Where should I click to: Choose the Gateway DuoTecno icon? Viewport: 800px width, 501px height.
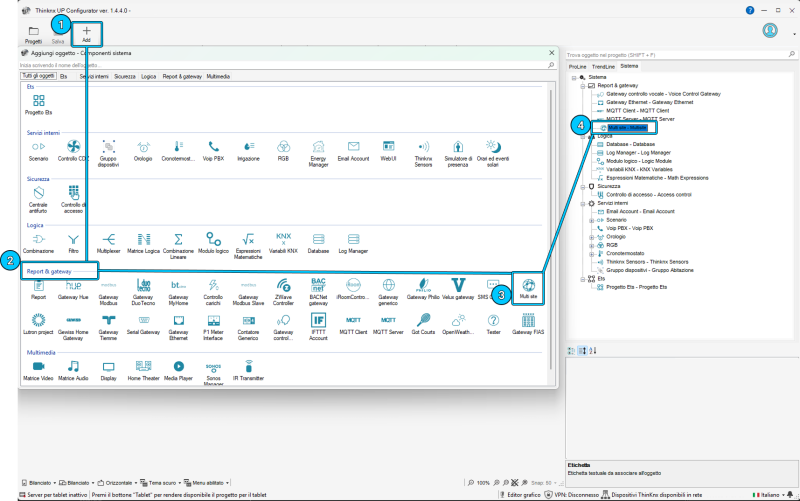click(x=143, y=291)
